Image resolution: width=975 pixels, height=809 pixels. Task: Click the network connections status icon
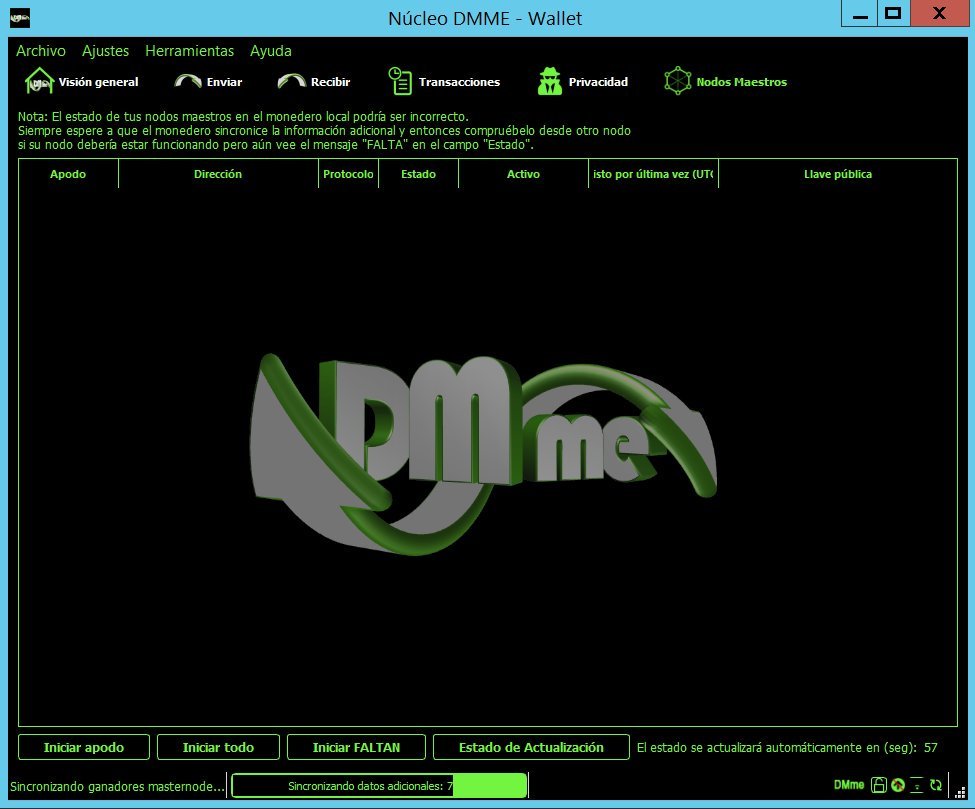[917, 785]
